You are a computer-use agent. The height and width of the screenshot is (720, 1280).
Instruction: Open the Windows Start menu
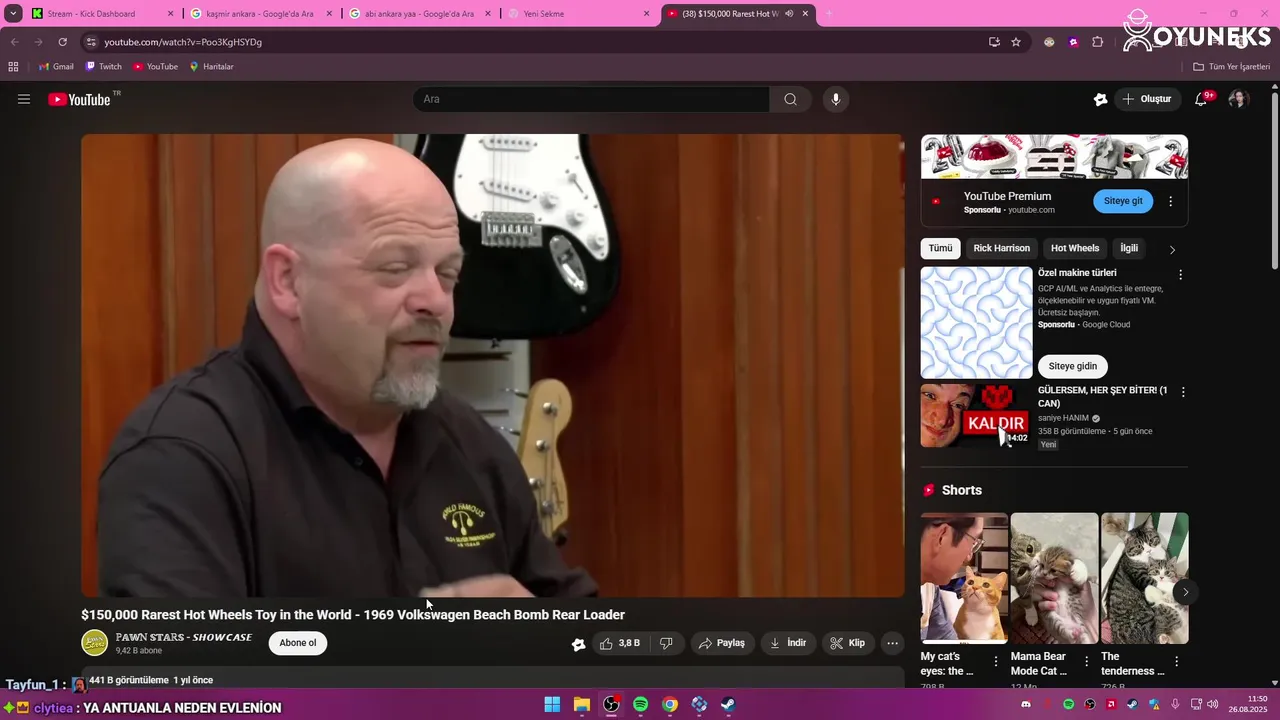click(x=552, y=705)
